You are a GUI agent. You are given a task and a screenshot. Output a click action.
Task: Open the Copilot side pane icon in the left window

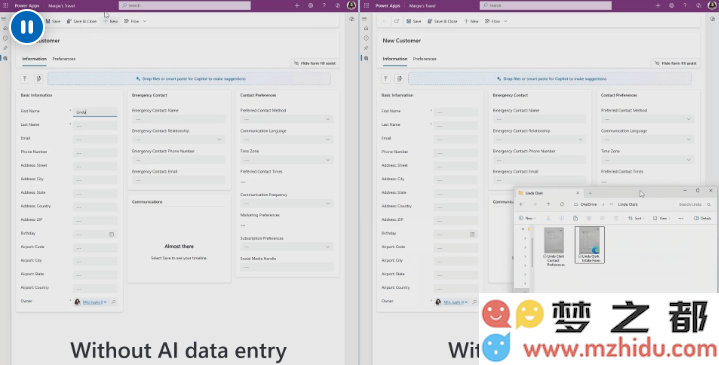coord(352,19)
